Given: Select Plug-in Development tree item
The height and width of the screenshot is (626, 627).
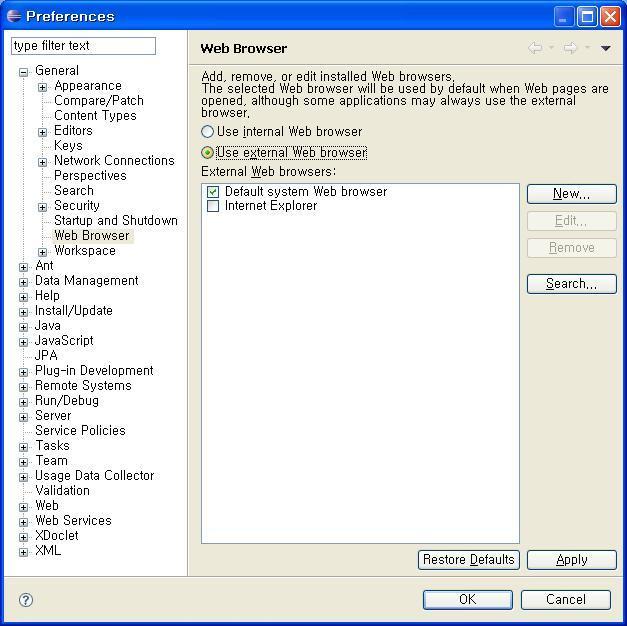Looking at the screenshot, I should tap(94, 370).
